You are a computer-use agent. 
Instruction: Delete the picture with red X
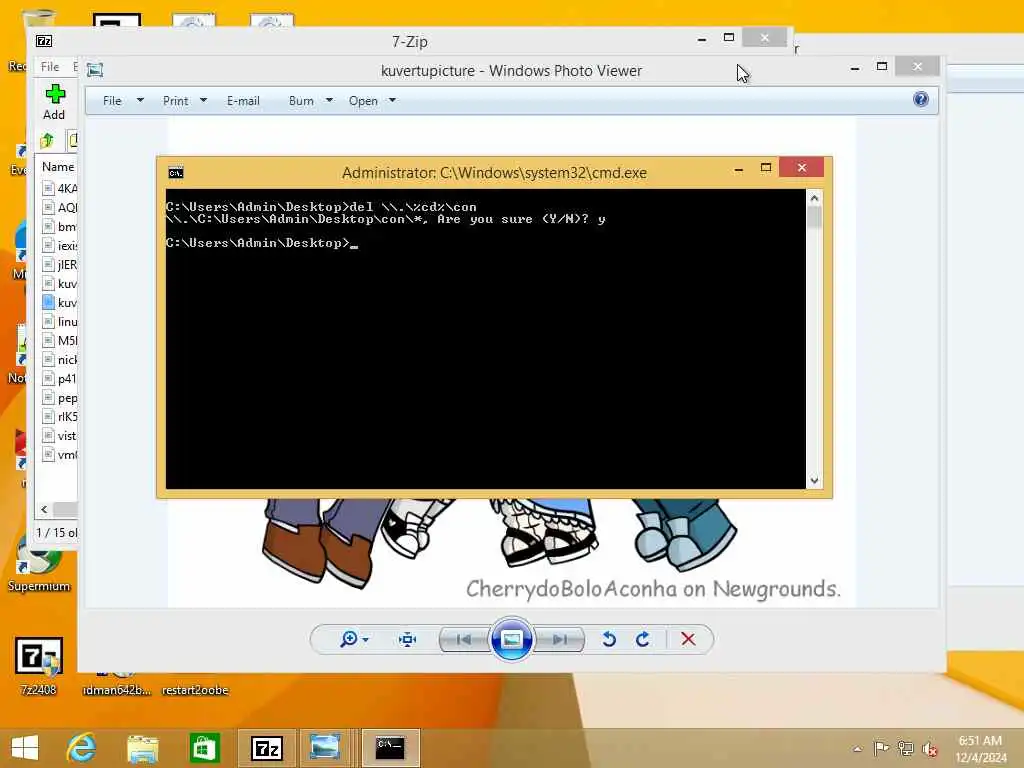coord(688,639)
